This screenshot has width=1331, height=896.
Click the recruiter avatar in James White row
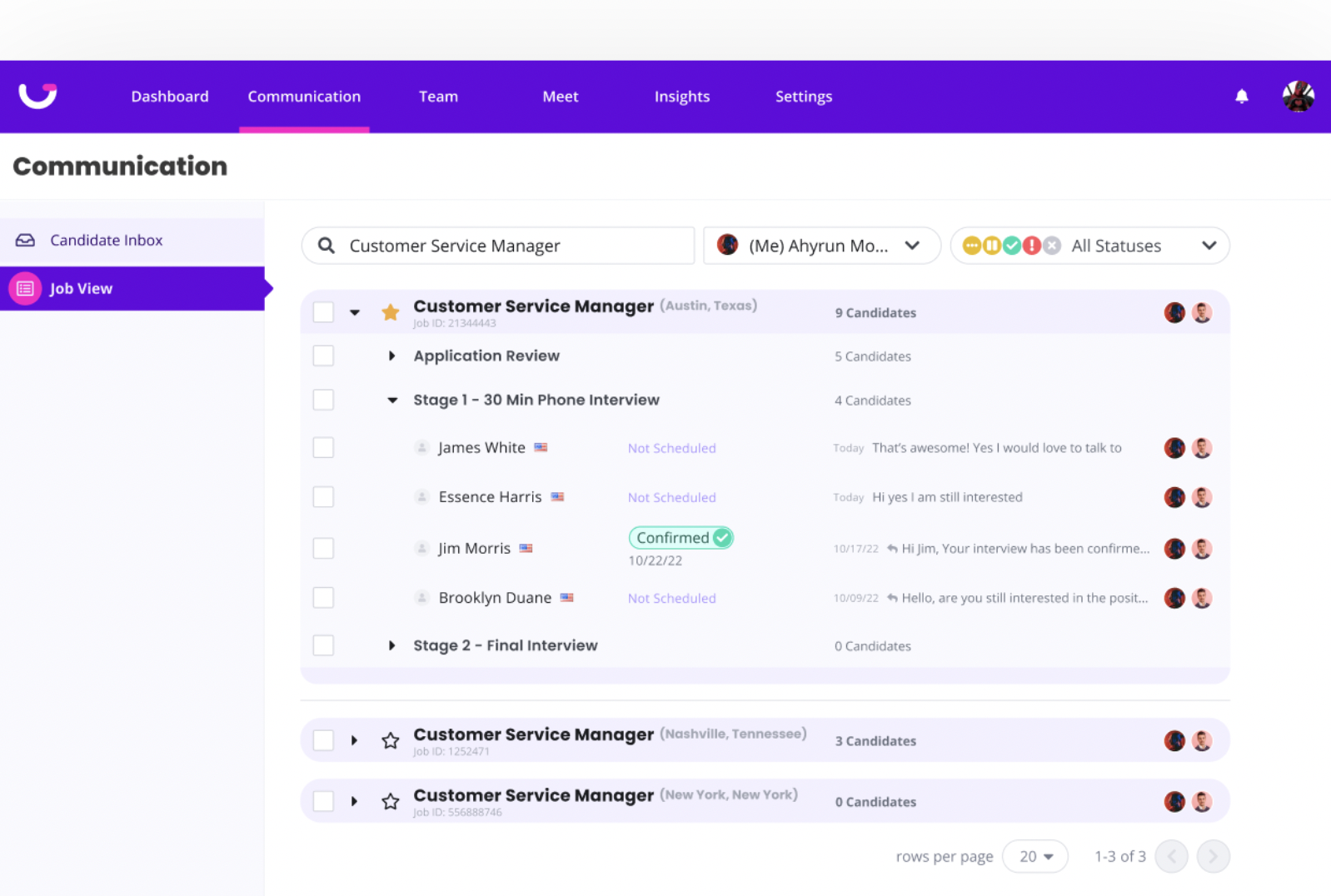(1174, 448)
